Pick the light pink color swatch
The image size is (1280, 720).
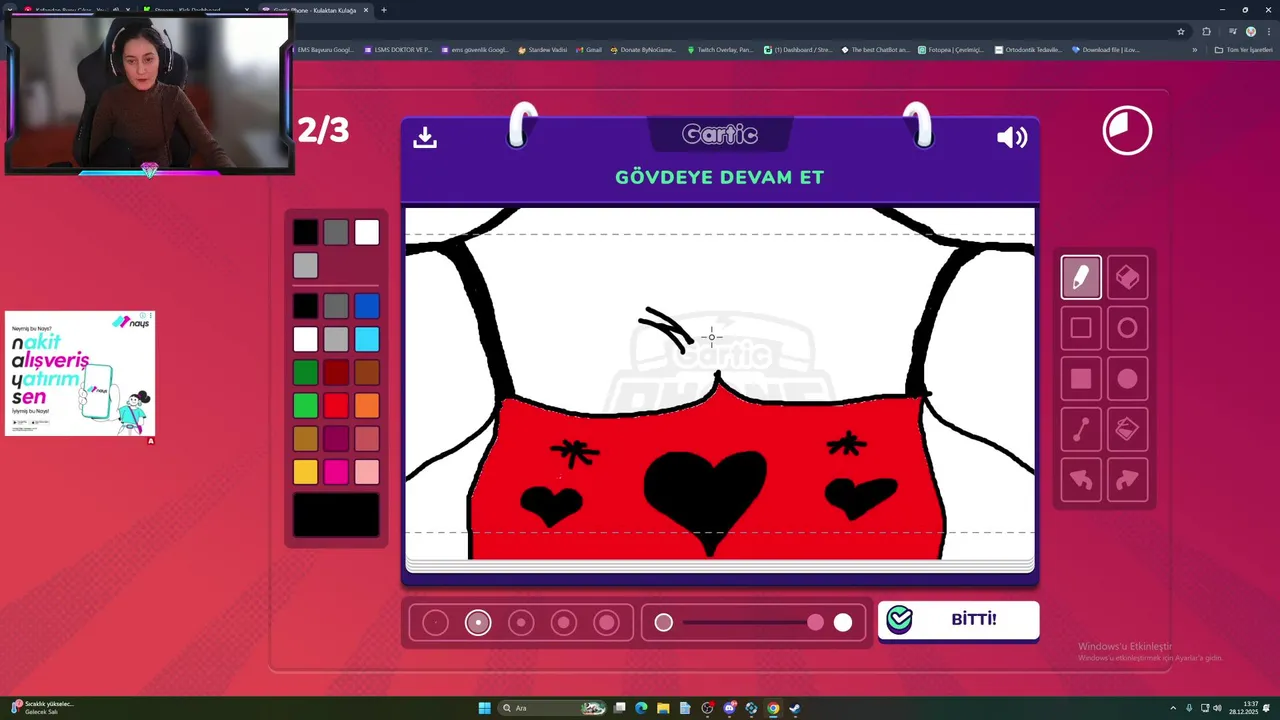[367, 472]
